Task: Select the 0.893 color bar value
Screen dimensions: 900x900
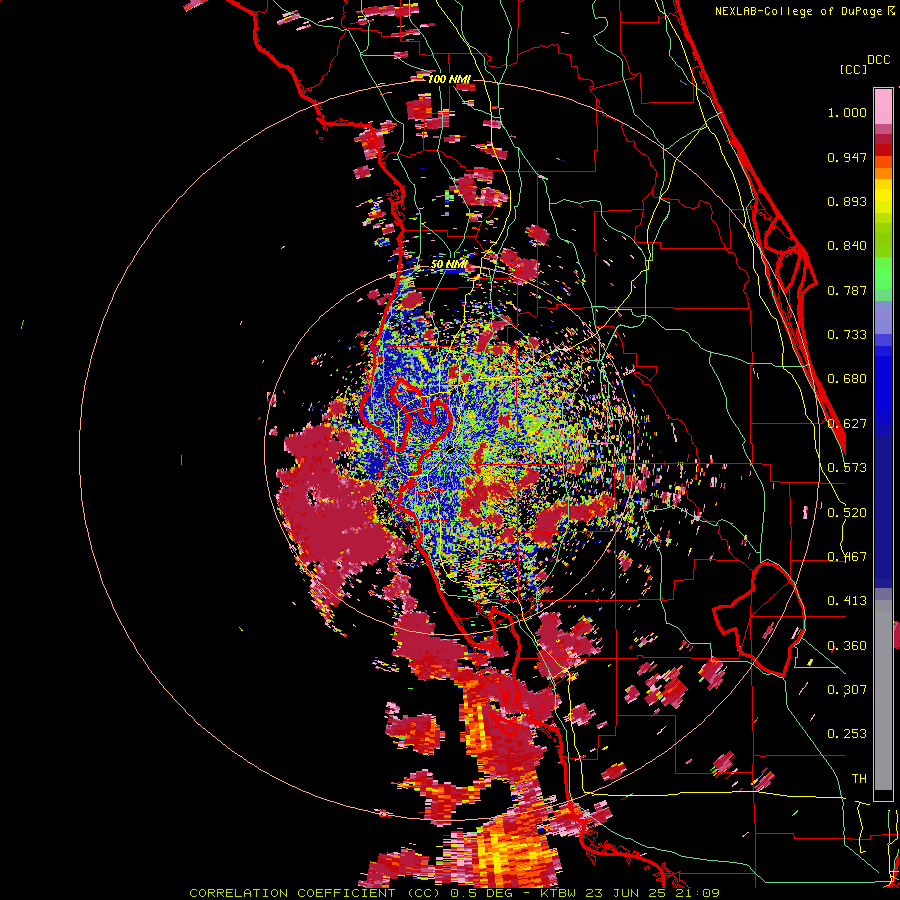Action: click(x=847, y=201)
